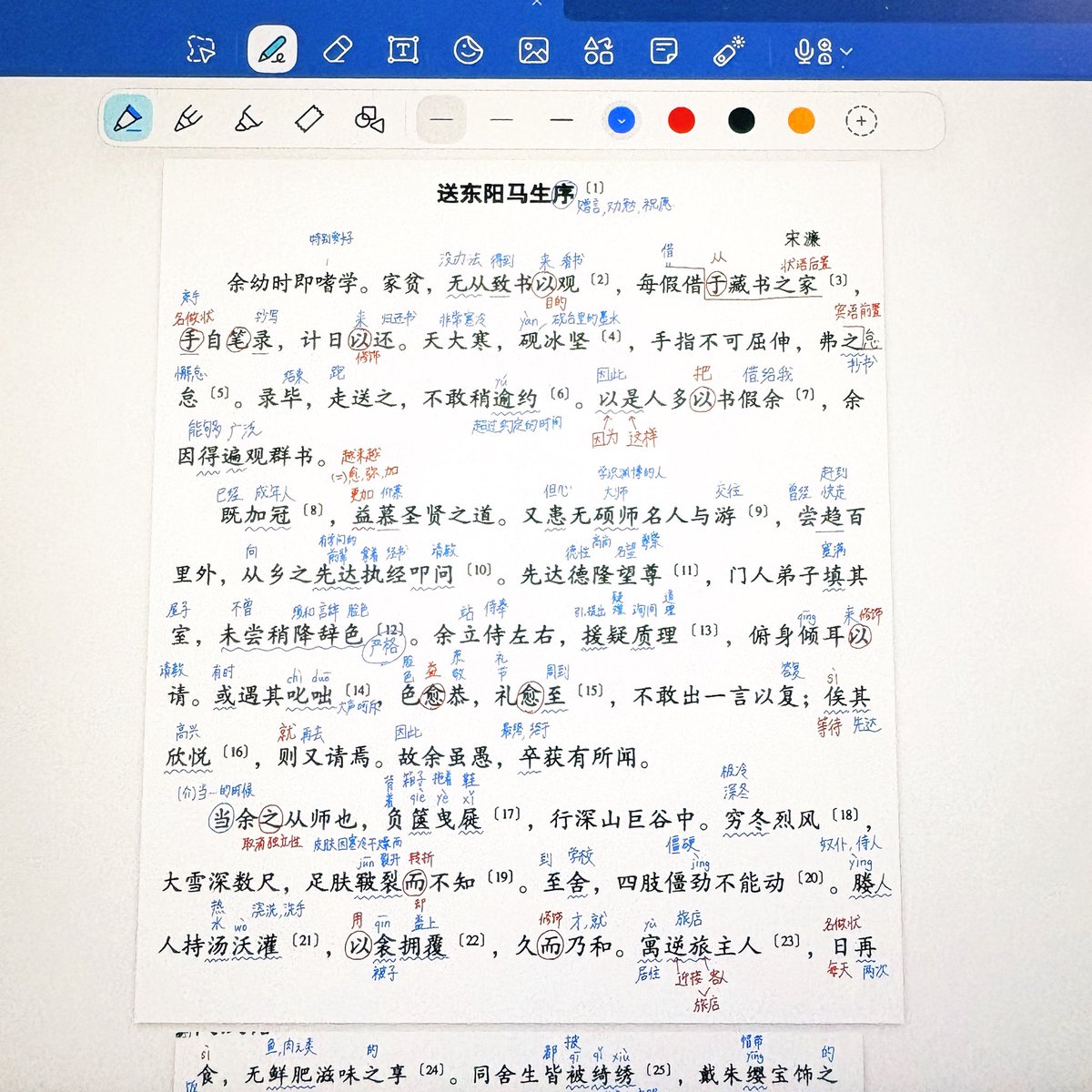Expand the microphone options chevron
The image size is (1092, 1092).
tap(846, 53)
